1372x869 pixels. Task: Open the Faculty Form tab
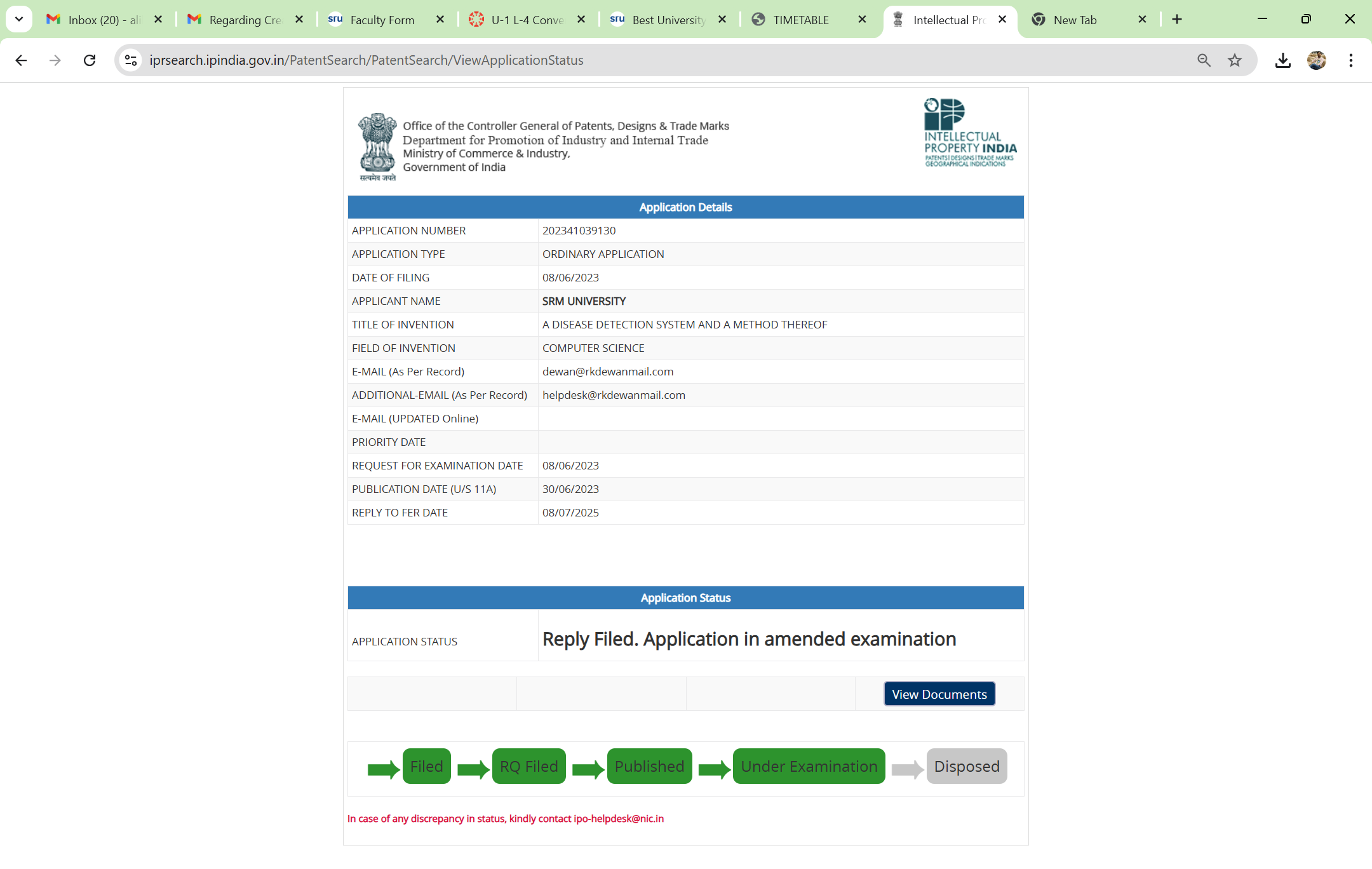coord(382,20)
